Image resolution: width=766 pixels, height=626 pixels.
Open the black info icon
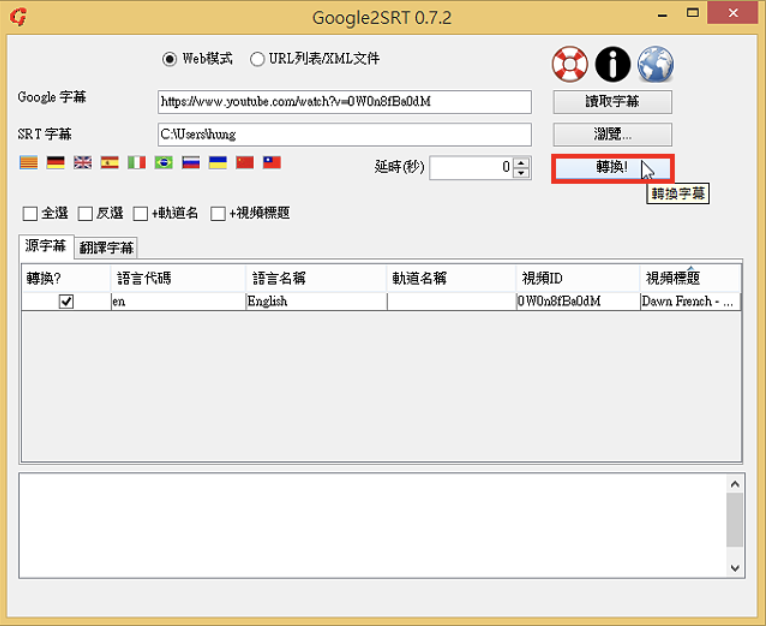(x=613, y=64)
